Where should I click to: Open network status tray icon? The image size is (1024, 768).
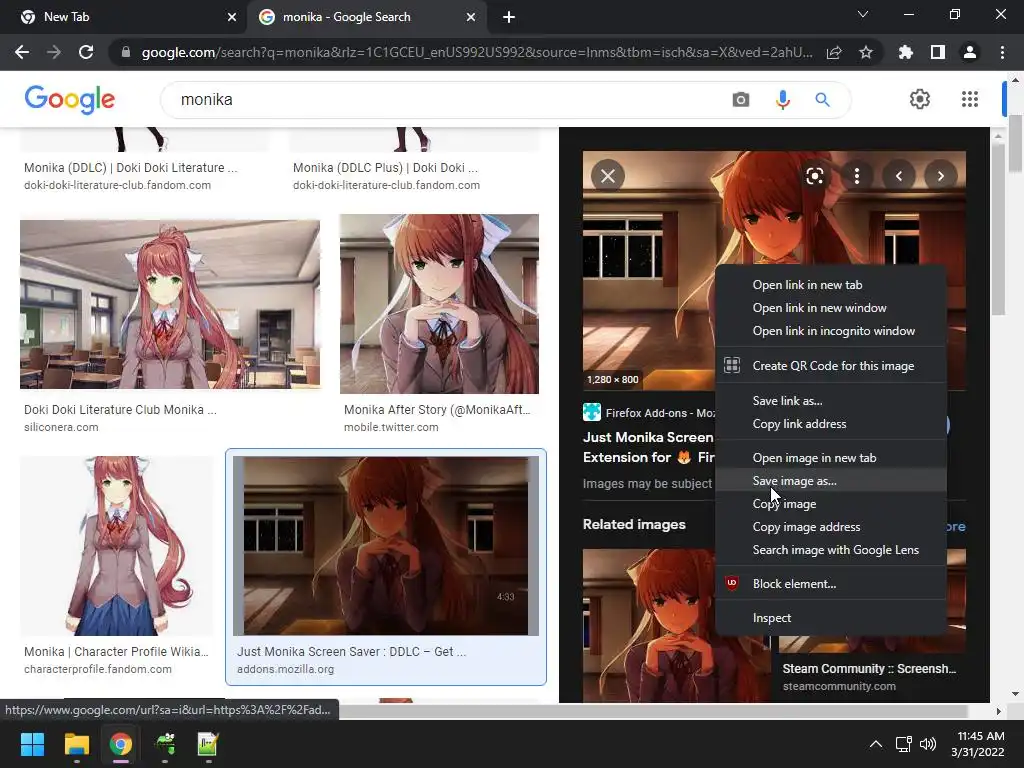[x=903, y=744]
